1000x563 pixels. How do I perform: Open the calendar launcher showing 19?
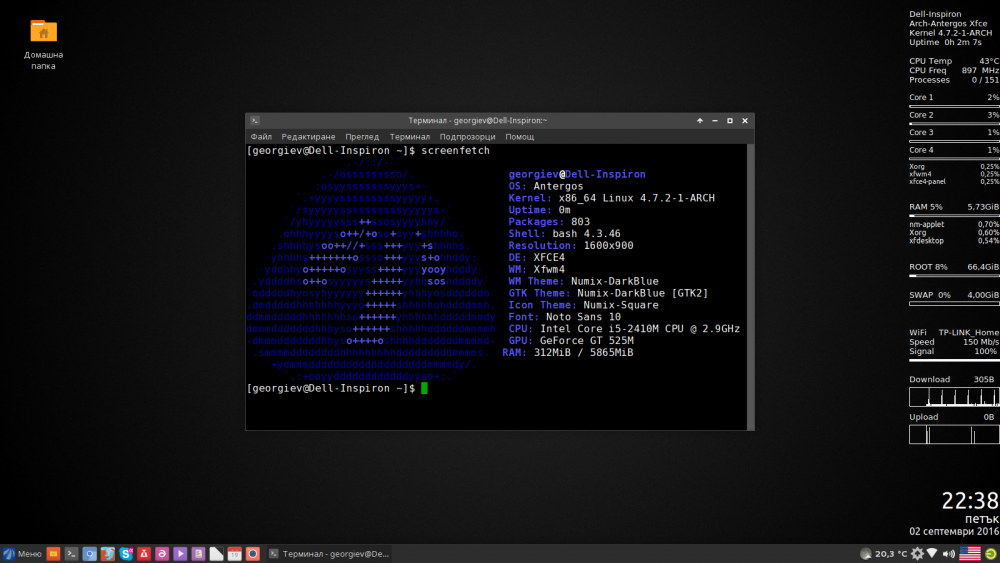click(x=235, y=553)
